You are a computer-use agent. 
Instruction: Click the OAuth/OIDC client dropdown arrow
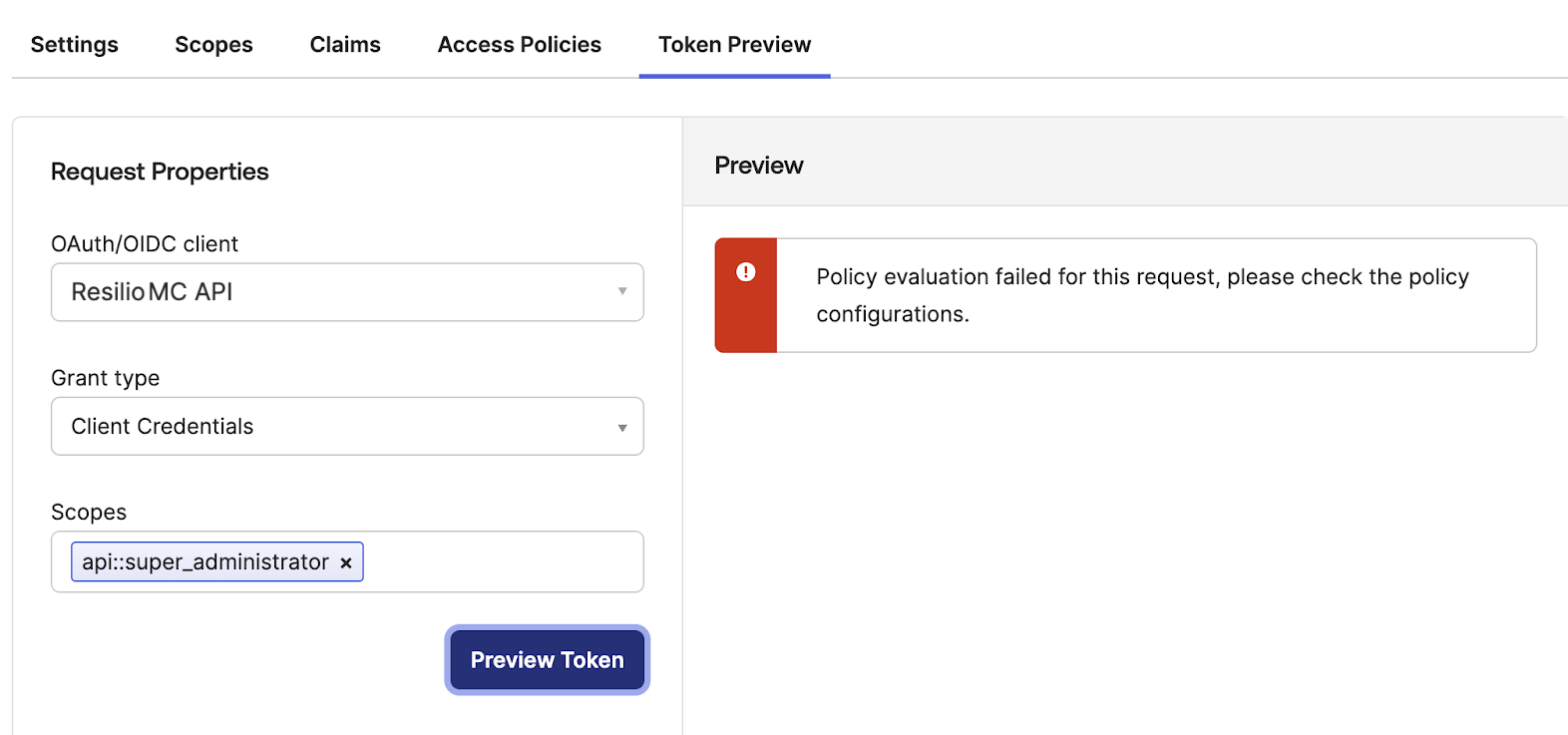pyautogui.click(x=621, y=291)
